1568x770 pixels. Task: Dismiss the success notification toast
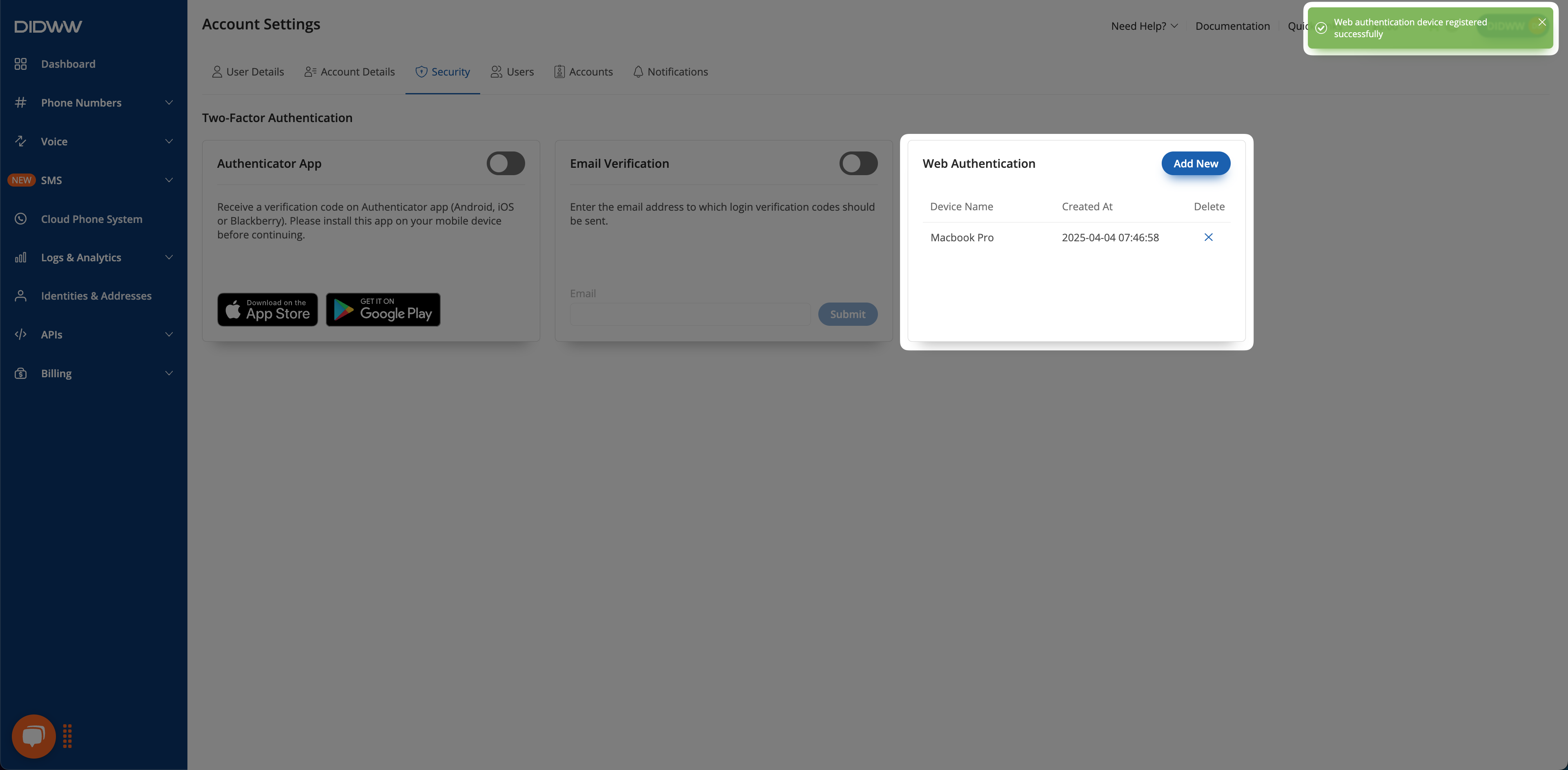point(1542,22)
